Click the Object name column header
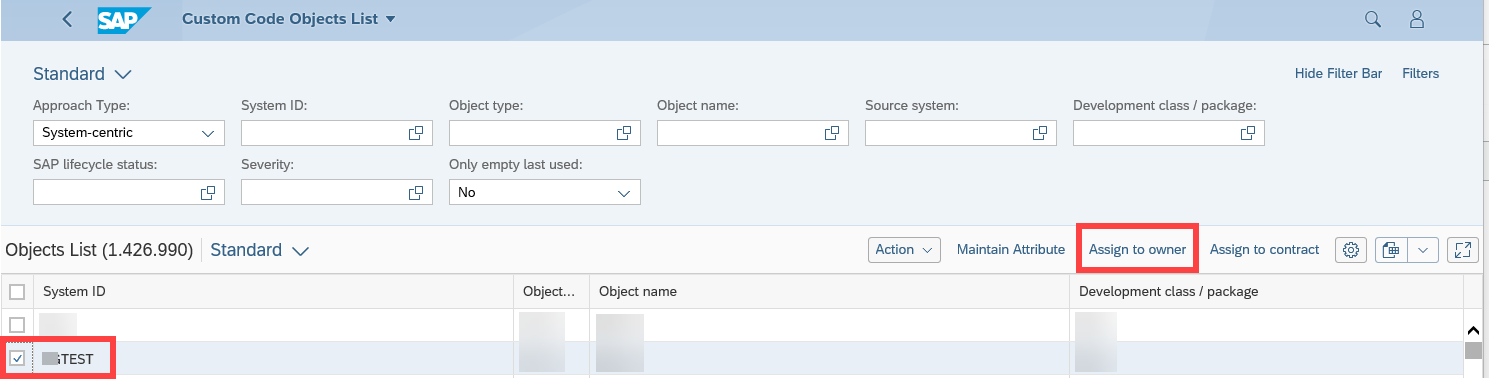The image size is (1489, 379). (829, 292)
